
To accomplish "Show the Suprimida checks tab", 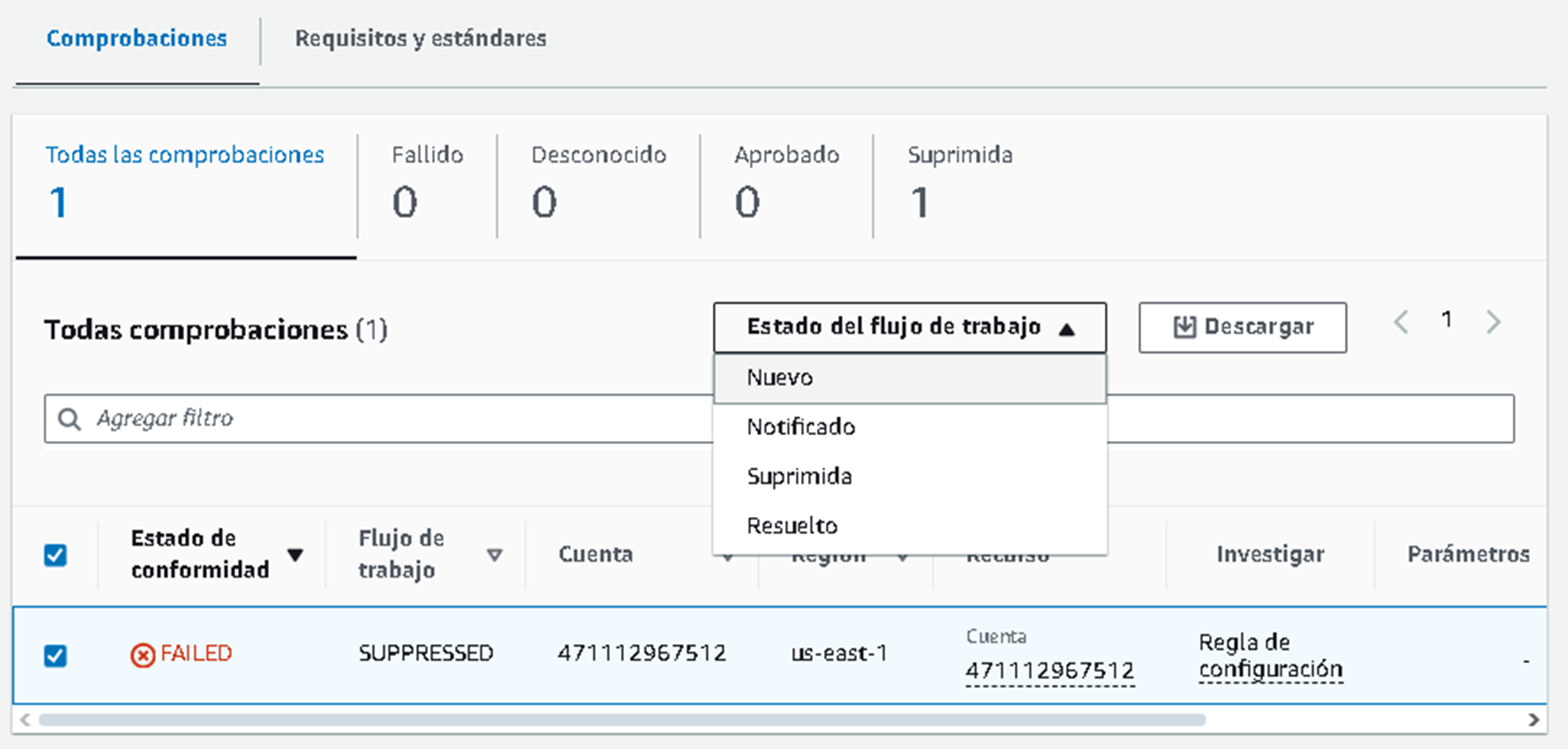I will [959, 183].
